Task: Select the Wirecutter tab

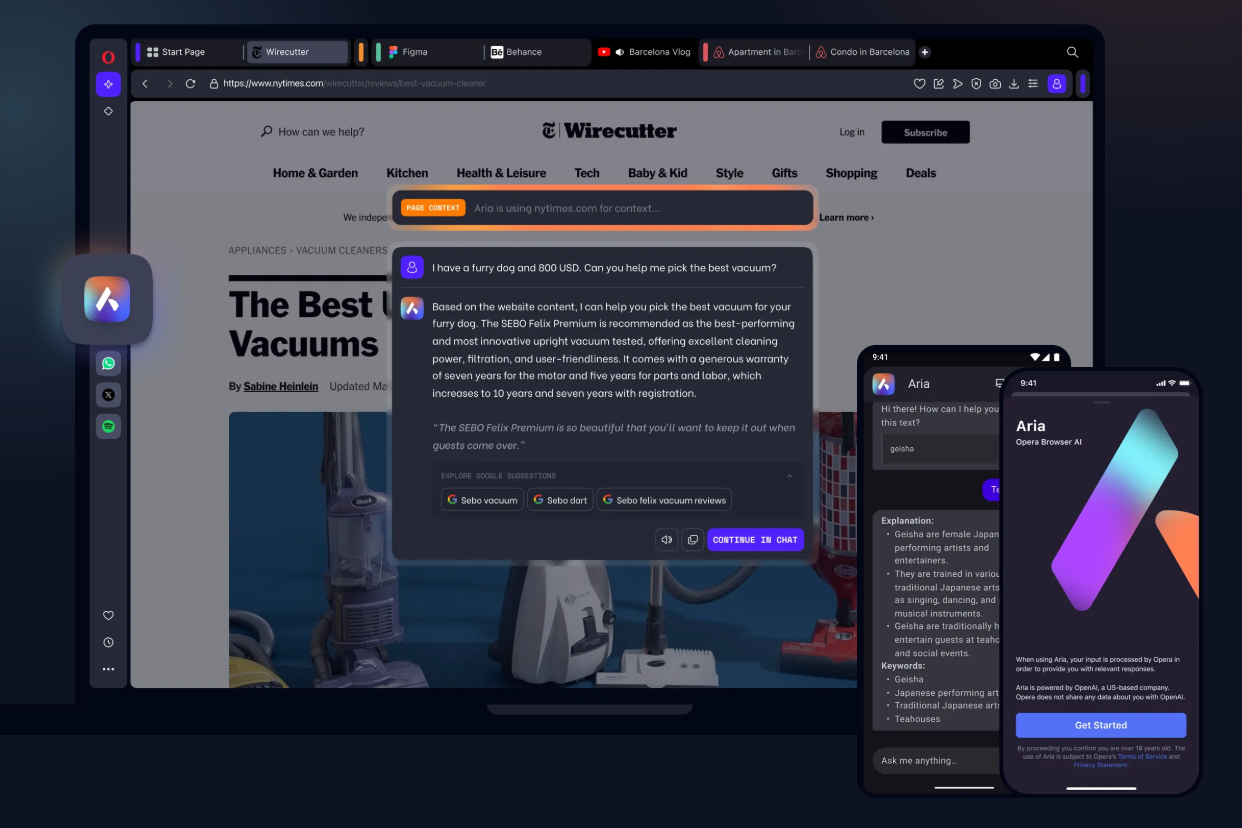Action: [x=297, y=52]
